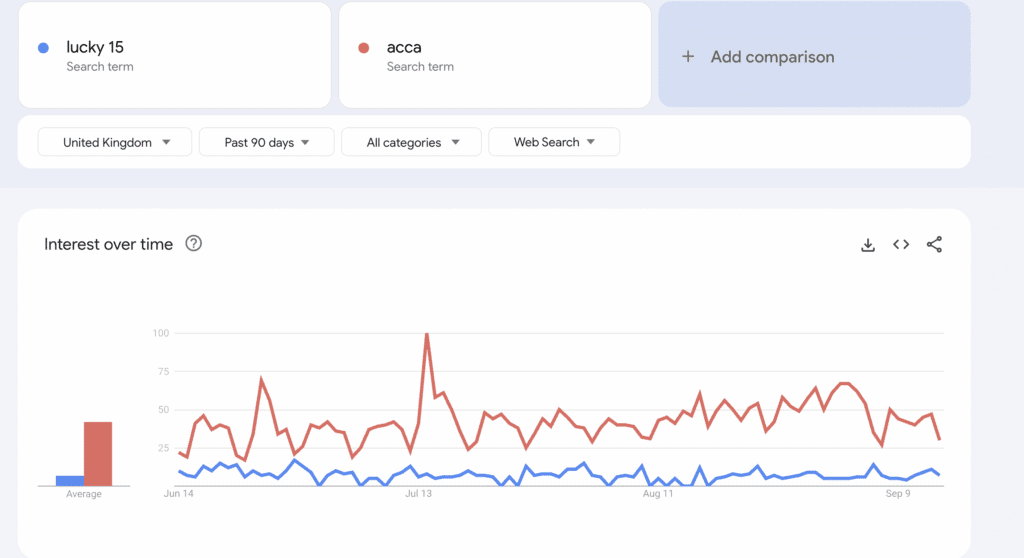Expand the Web Search type dropdown
Viewport: 1024px width, 558px height.
click(x=553, y=142)
